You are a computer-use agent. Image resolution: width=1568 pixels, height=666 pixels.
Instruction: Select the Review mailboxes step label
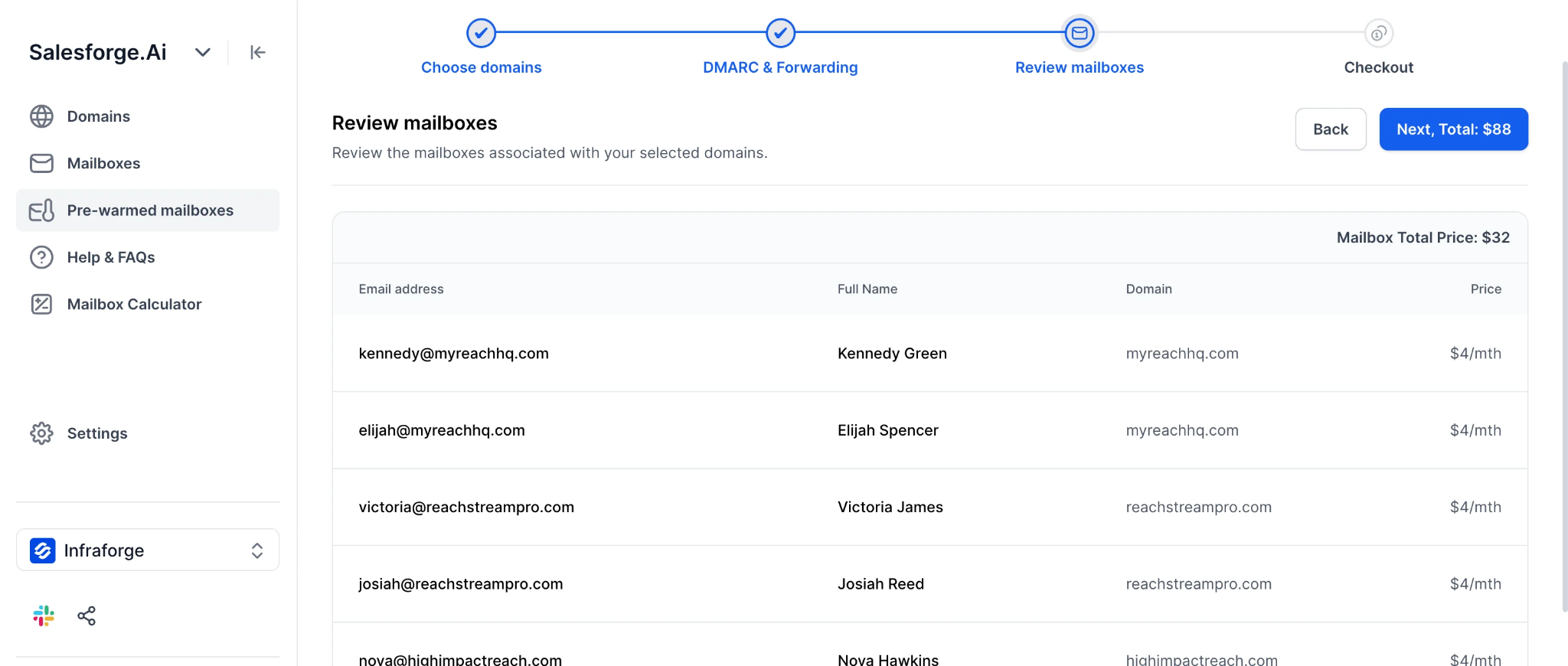[1080, 67]
